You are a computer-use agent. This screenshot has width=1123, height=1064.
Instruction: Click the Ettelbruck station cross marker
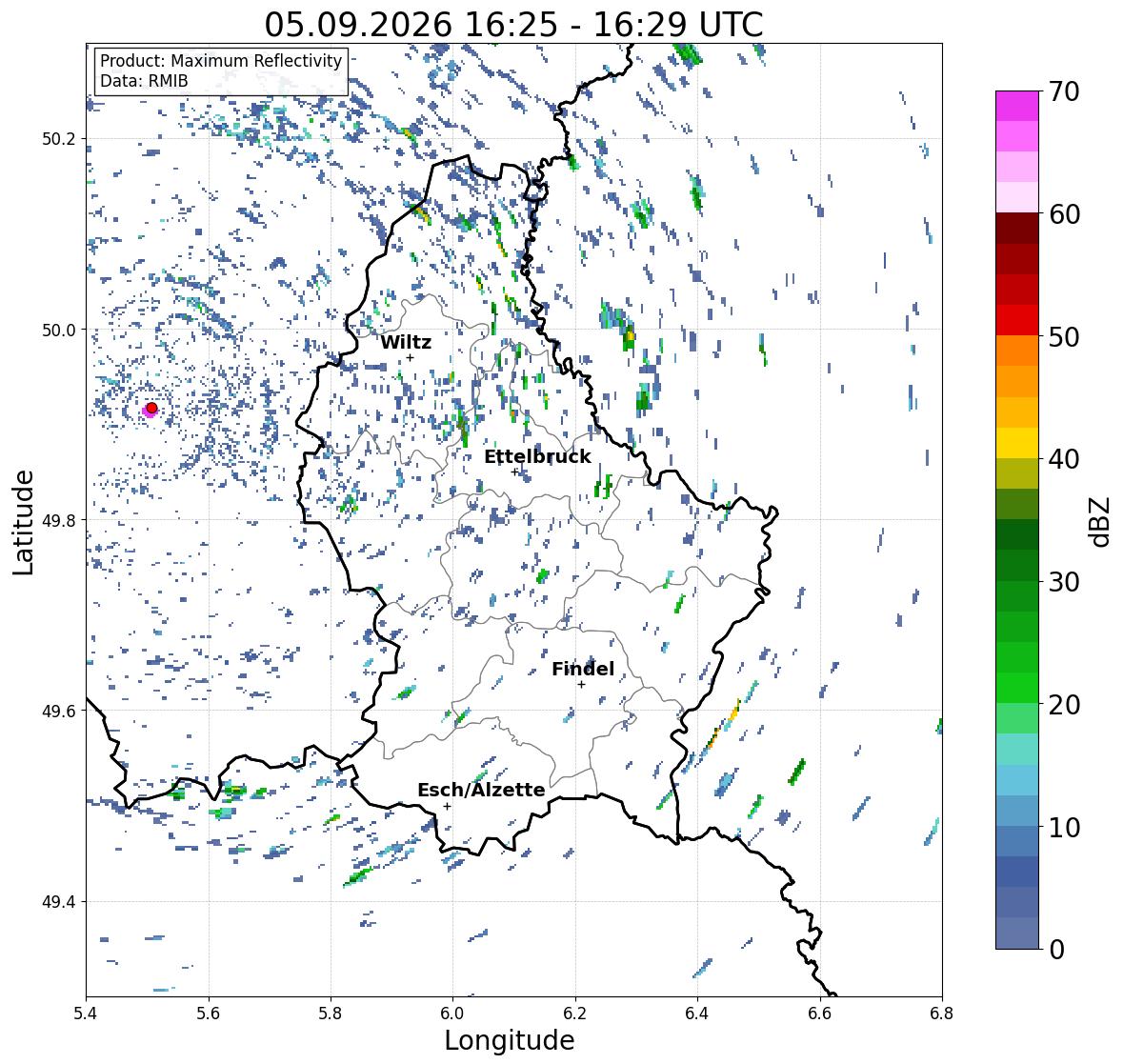[x=514, y=472]
